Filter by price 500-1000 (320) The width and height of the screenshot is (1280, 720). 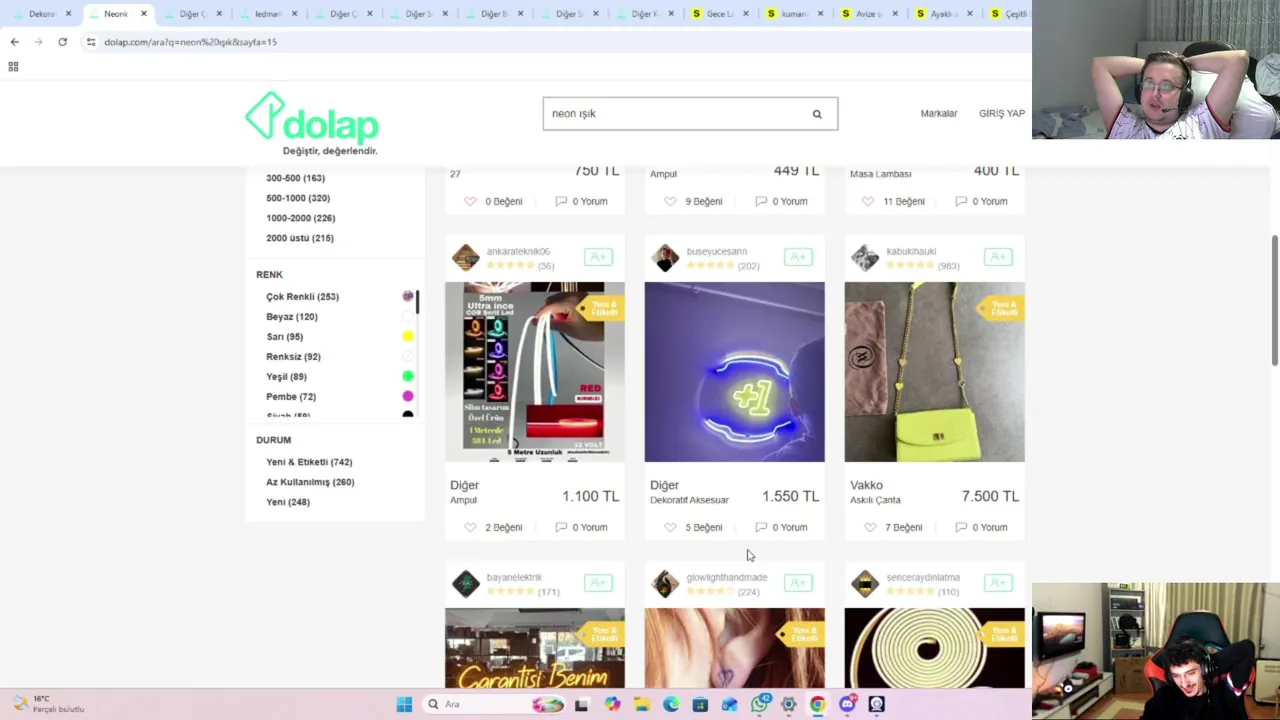tap(298, 198)
